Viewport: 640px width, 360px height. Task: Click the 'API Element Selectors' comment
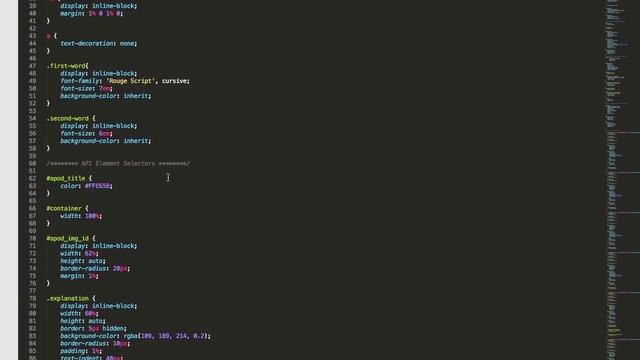click(118, 163)
